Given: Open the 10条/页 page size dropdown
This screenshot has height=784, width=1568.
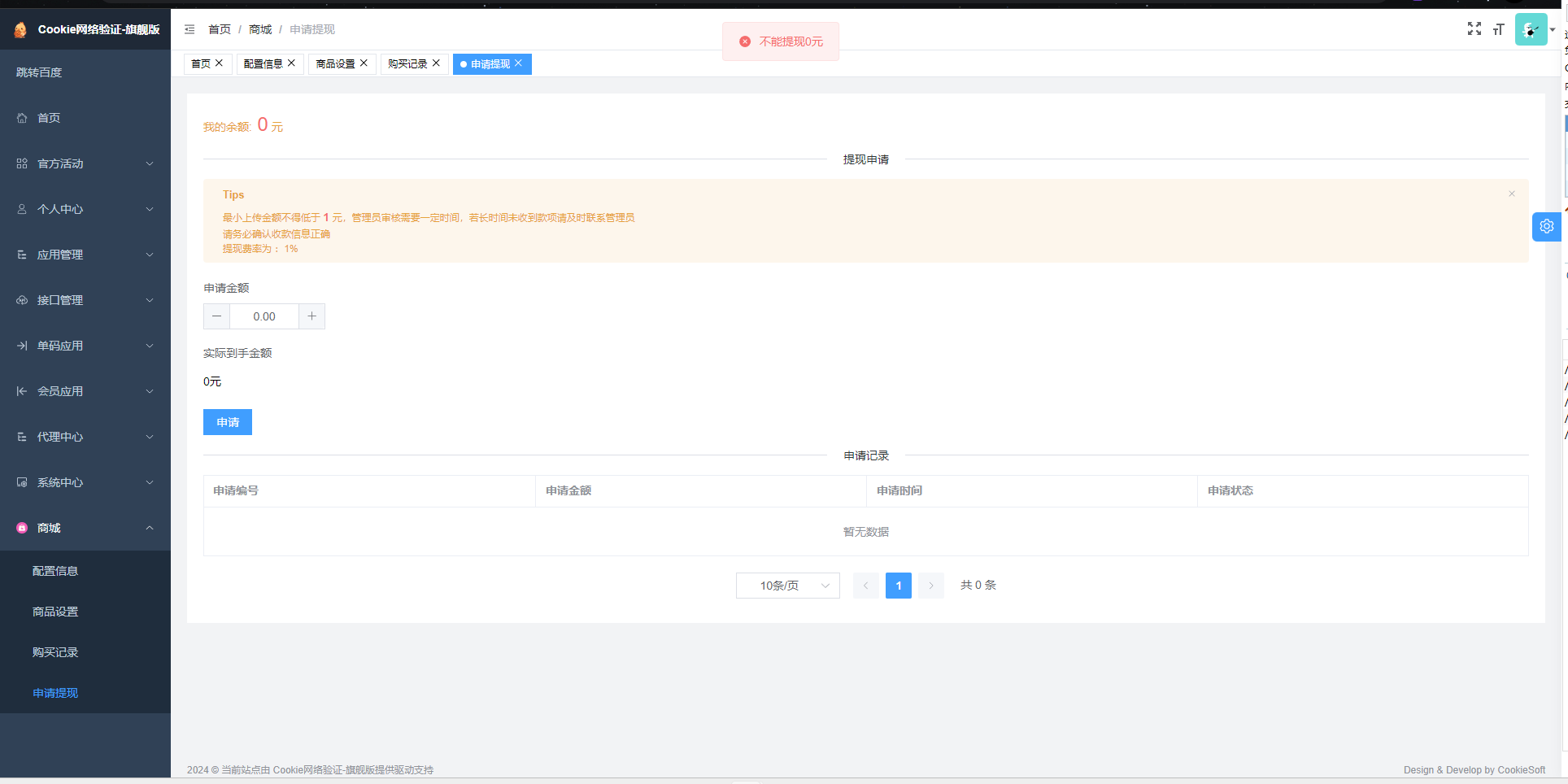Looking at the screenshot, I should point(787,586).
